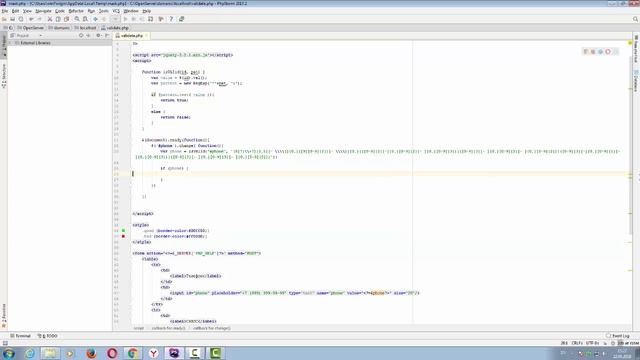Click the Redo toolbar icon
The width and height of the screenshot is (640, 360).
[x=40, y=19]
